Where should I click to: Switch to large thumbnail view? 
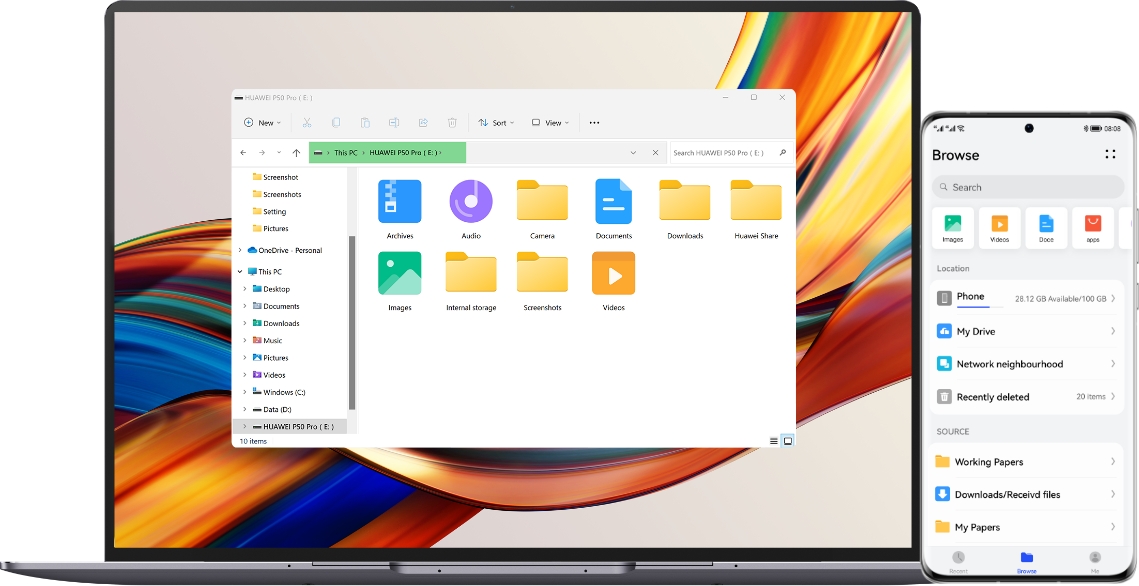click(788, 440)
